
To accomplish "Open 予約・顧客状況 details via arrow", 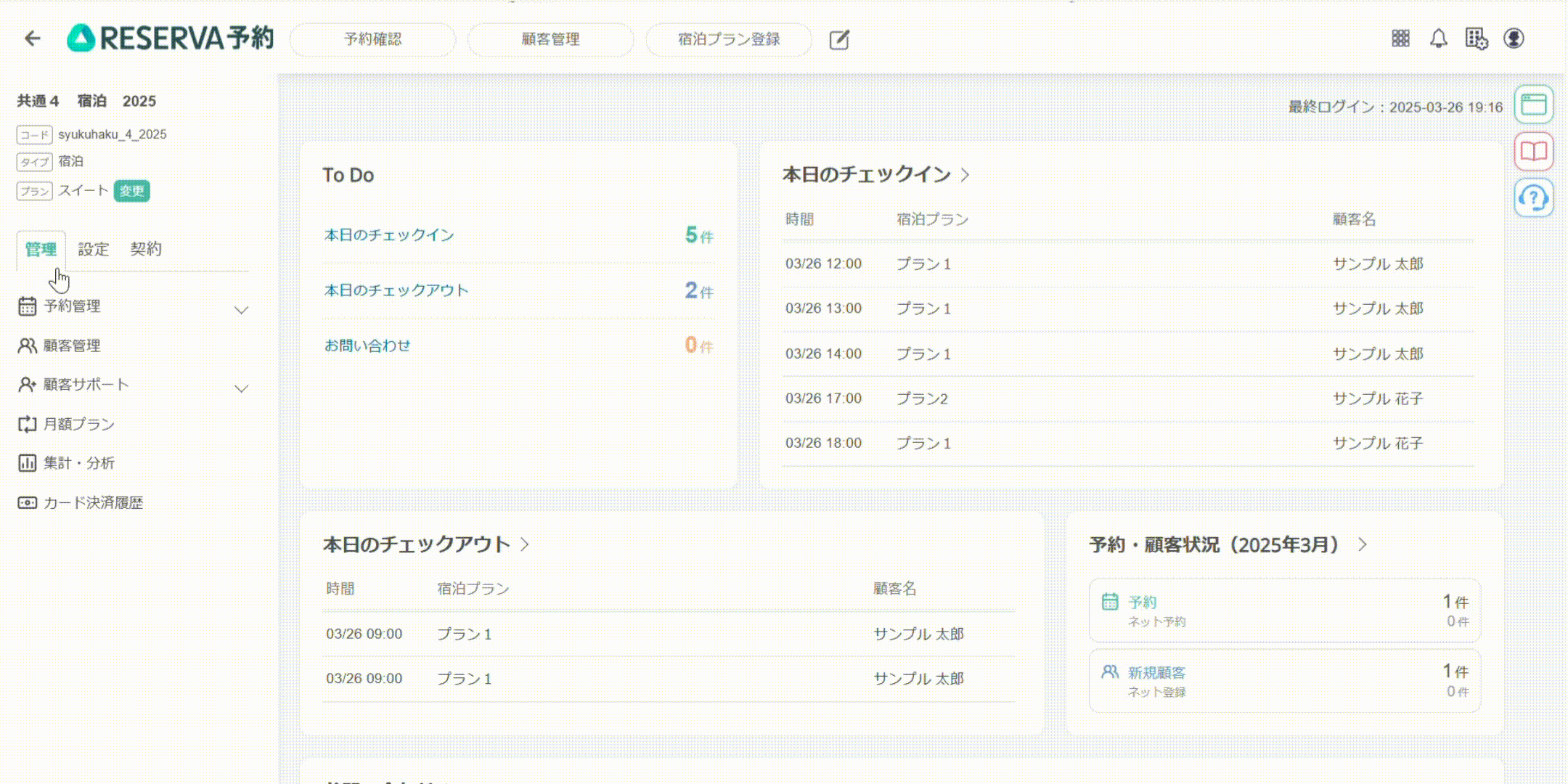I will click(1363, 544).
